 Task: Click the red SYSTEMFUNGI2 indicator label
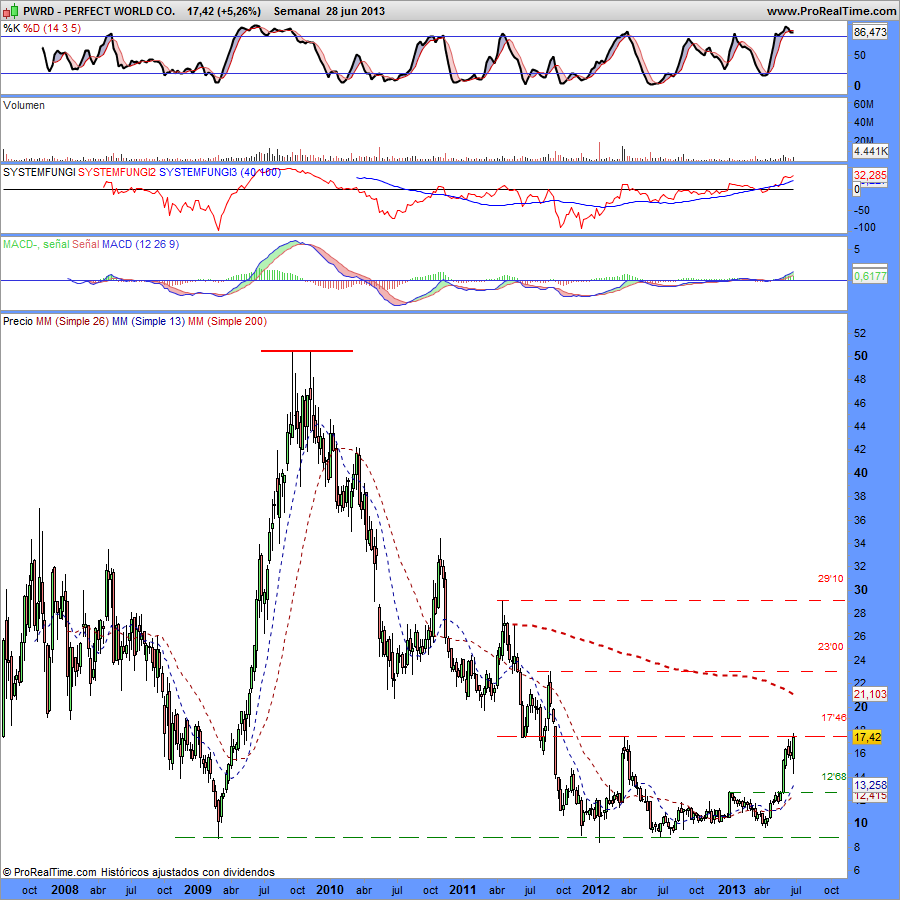point(117,172)
